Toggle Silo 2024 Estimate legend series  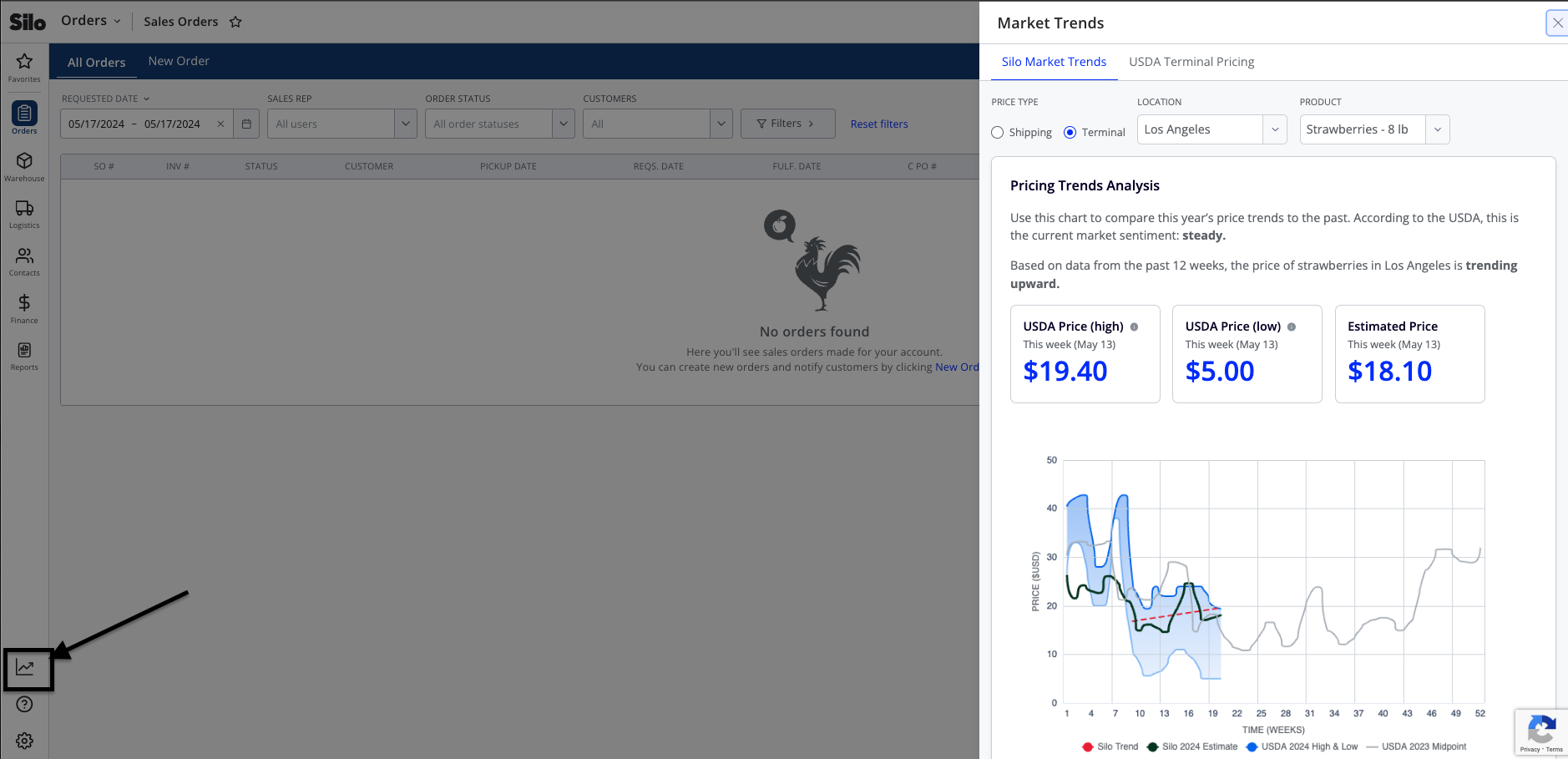pyautogui.click(x=1193, y=746)
